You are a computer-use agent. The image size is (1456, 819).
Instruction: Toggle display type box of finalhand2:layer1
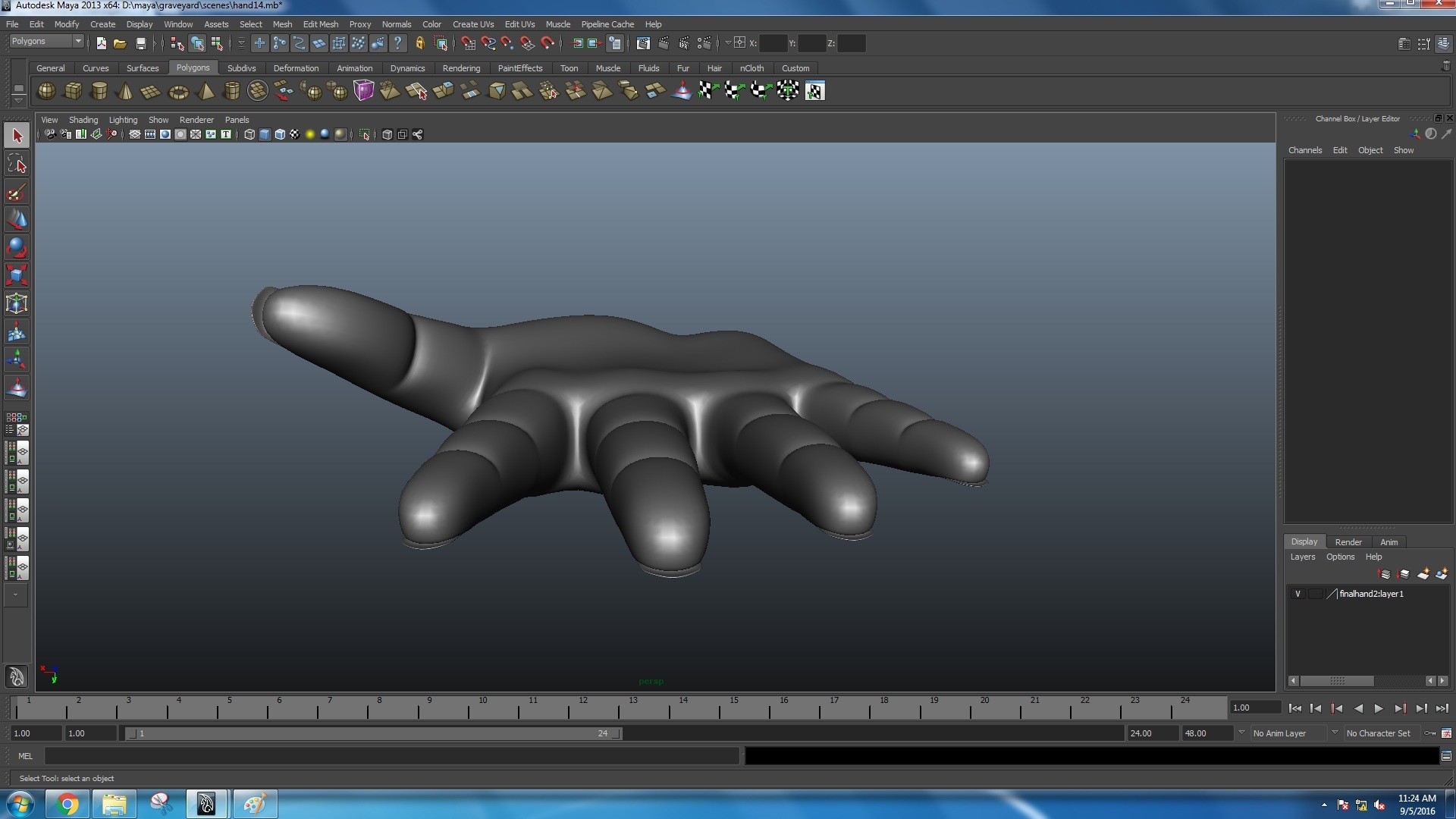click(1316, 594)
